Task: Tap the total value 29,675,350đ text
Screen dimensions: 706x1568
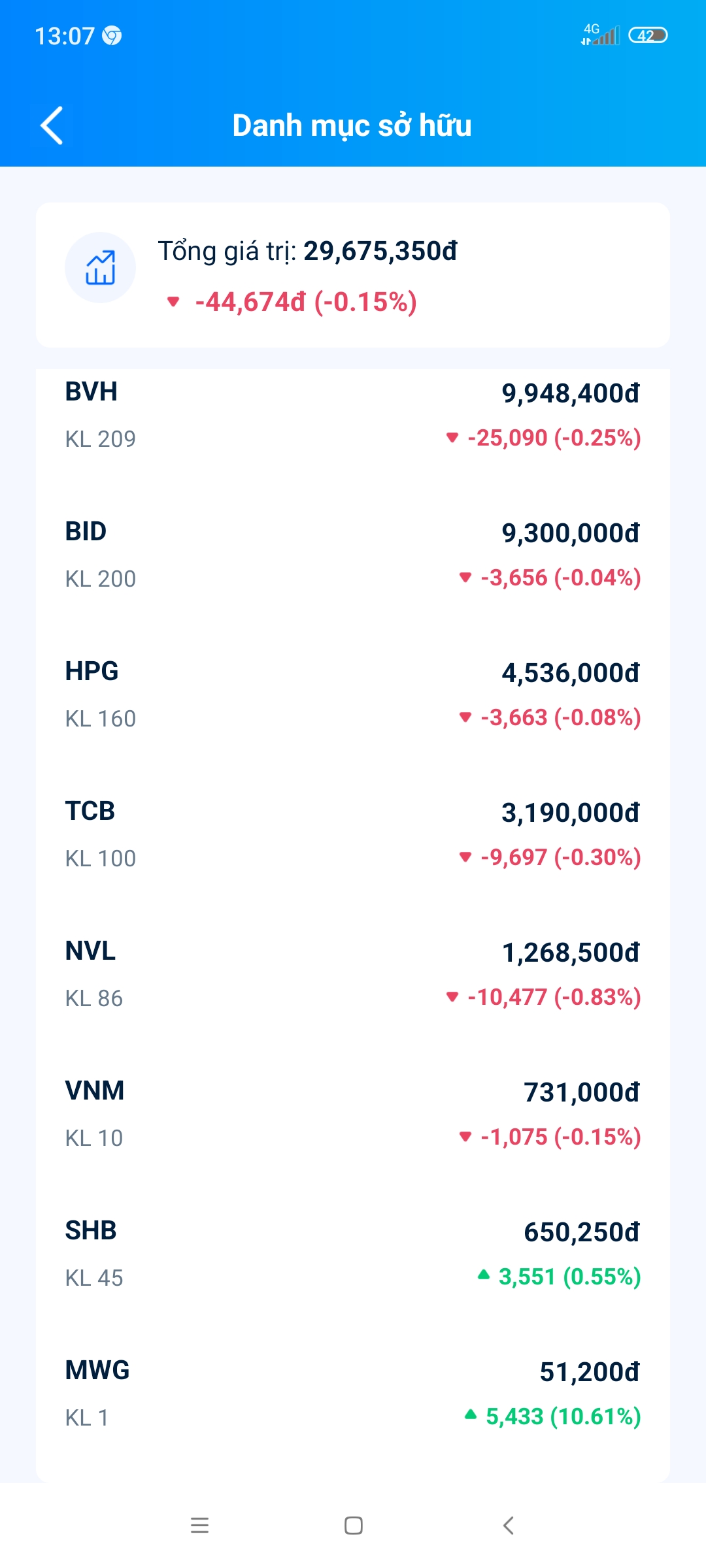Action: coord(380,252)
